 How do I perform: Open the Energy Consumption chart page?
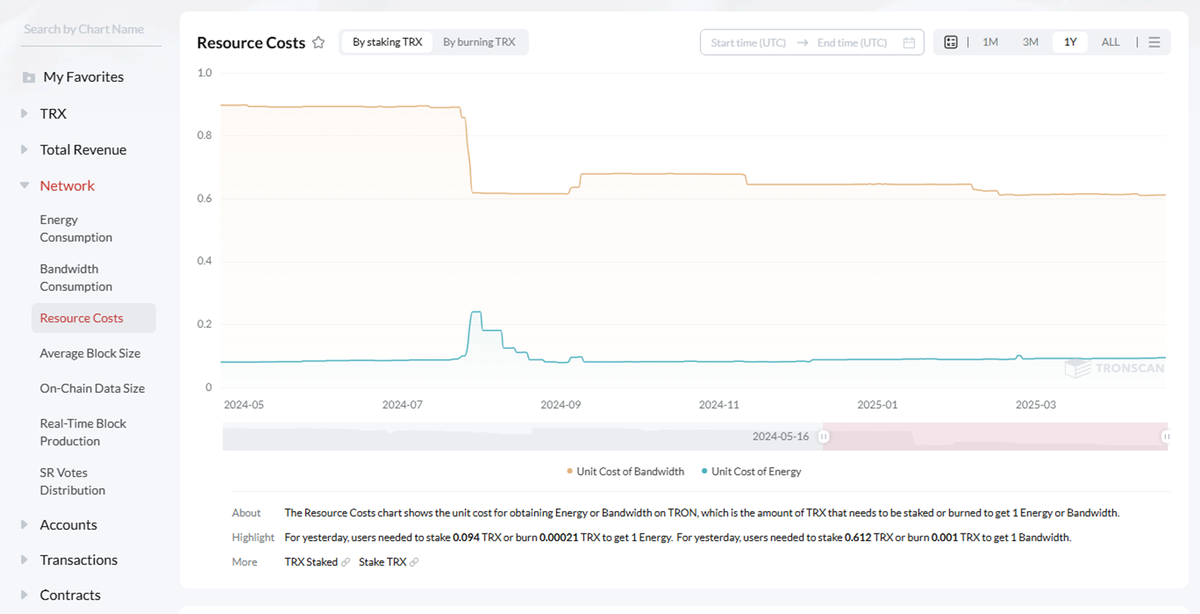[76, 229]
